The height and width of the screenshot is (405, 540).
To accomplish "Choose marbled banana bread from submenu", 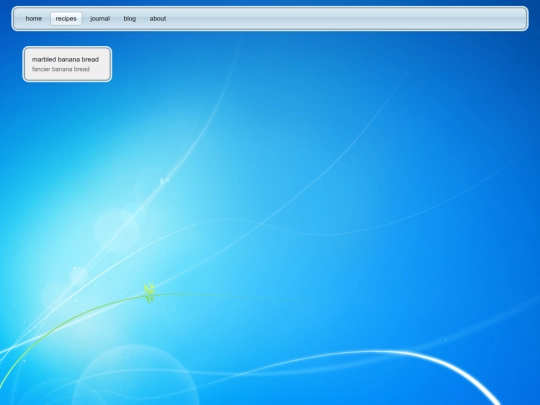I will pyautogui.click(x=65, y=60).
